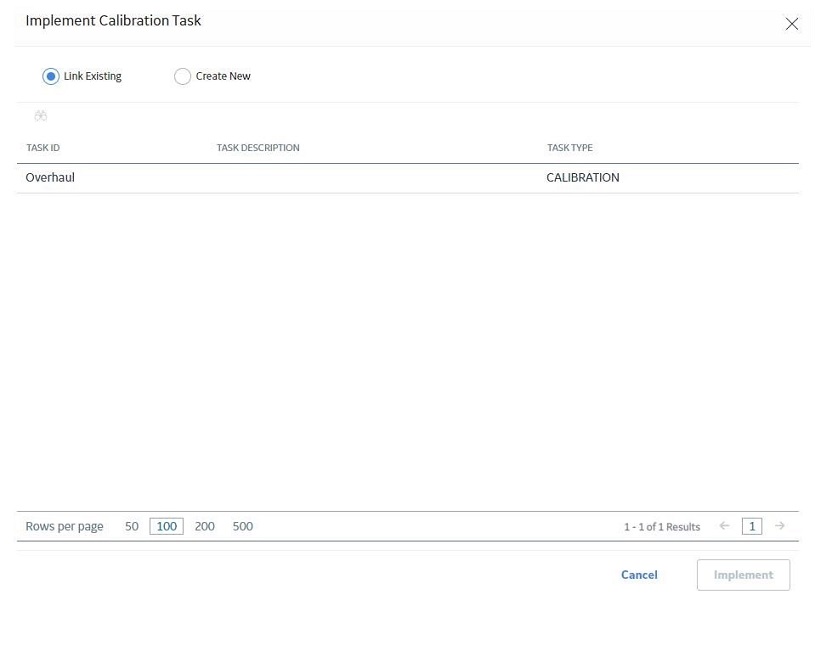Click the page number 1 field

(752, 526)
